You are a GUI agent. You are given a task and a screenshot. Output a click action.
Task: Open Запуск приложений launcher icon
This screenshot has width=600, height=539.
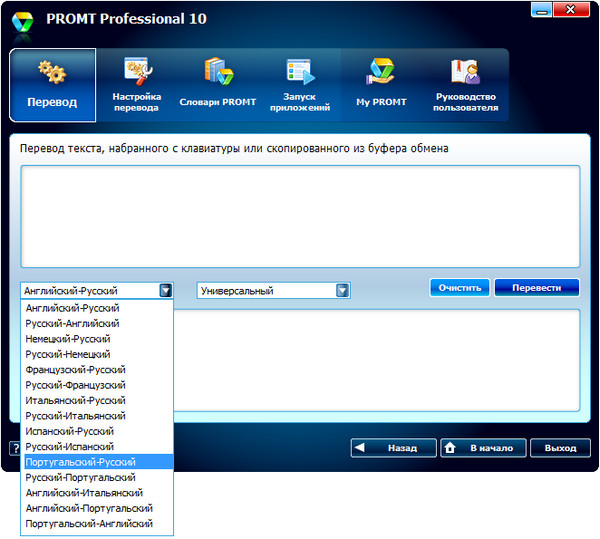pyautogui.click(x=300, y=84)
